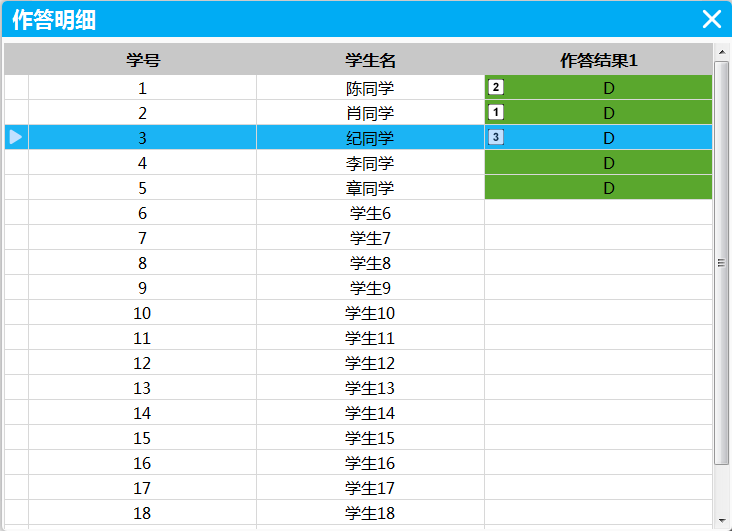
Task: Select student name 纪同学
Action: coord(370,138)
